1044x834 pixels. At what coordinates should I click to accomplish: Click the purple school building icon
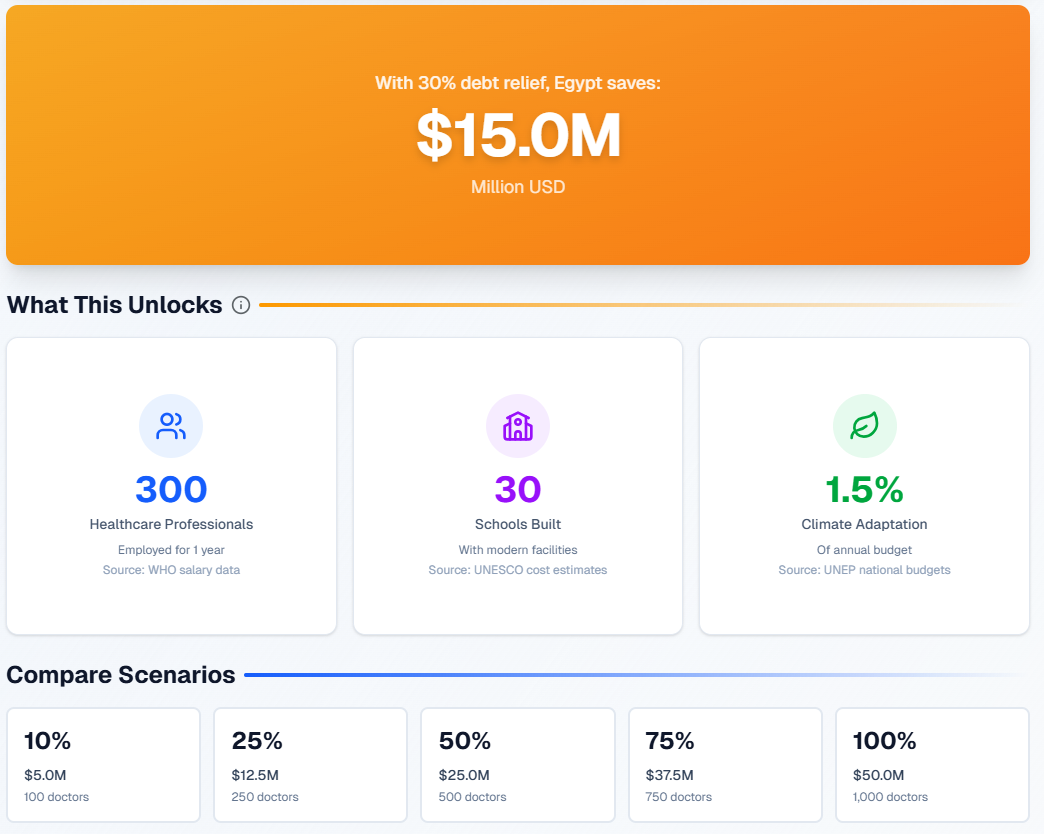[518, 426]
